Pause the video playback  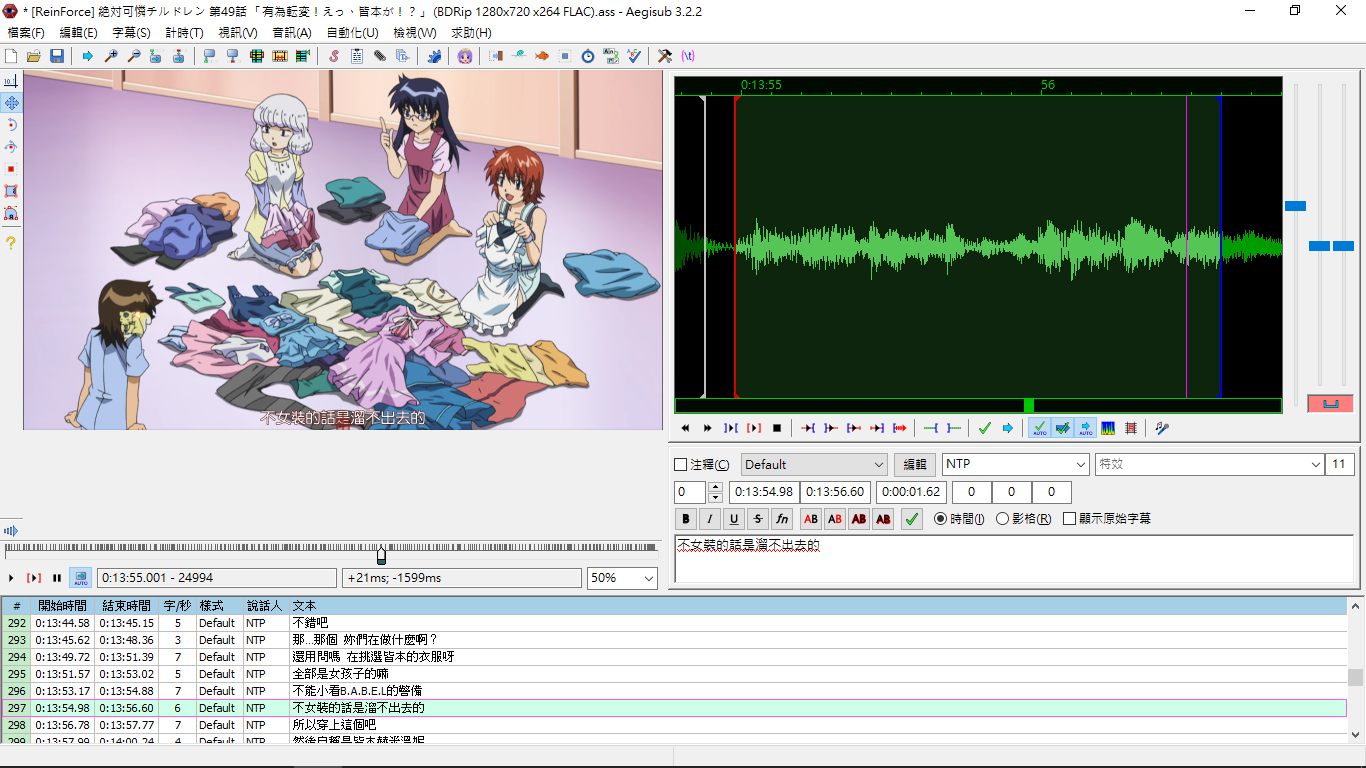click(57, 578)
